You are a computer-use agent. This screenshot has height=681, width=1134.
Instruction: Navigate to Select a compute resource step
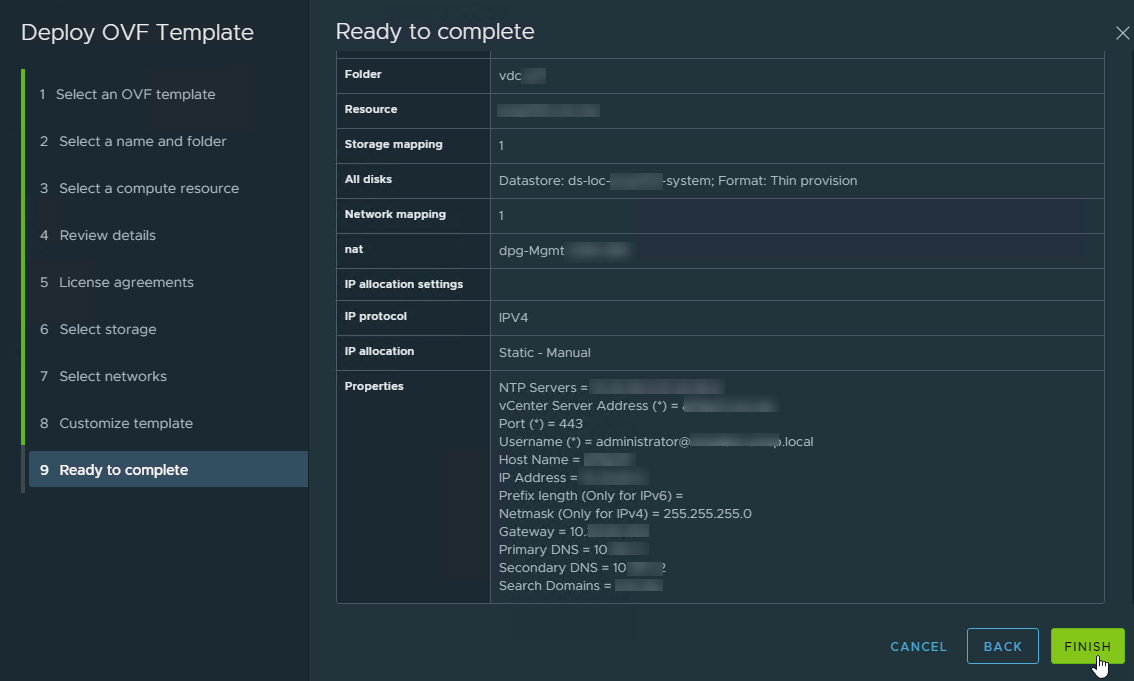[x=148, y=188]
